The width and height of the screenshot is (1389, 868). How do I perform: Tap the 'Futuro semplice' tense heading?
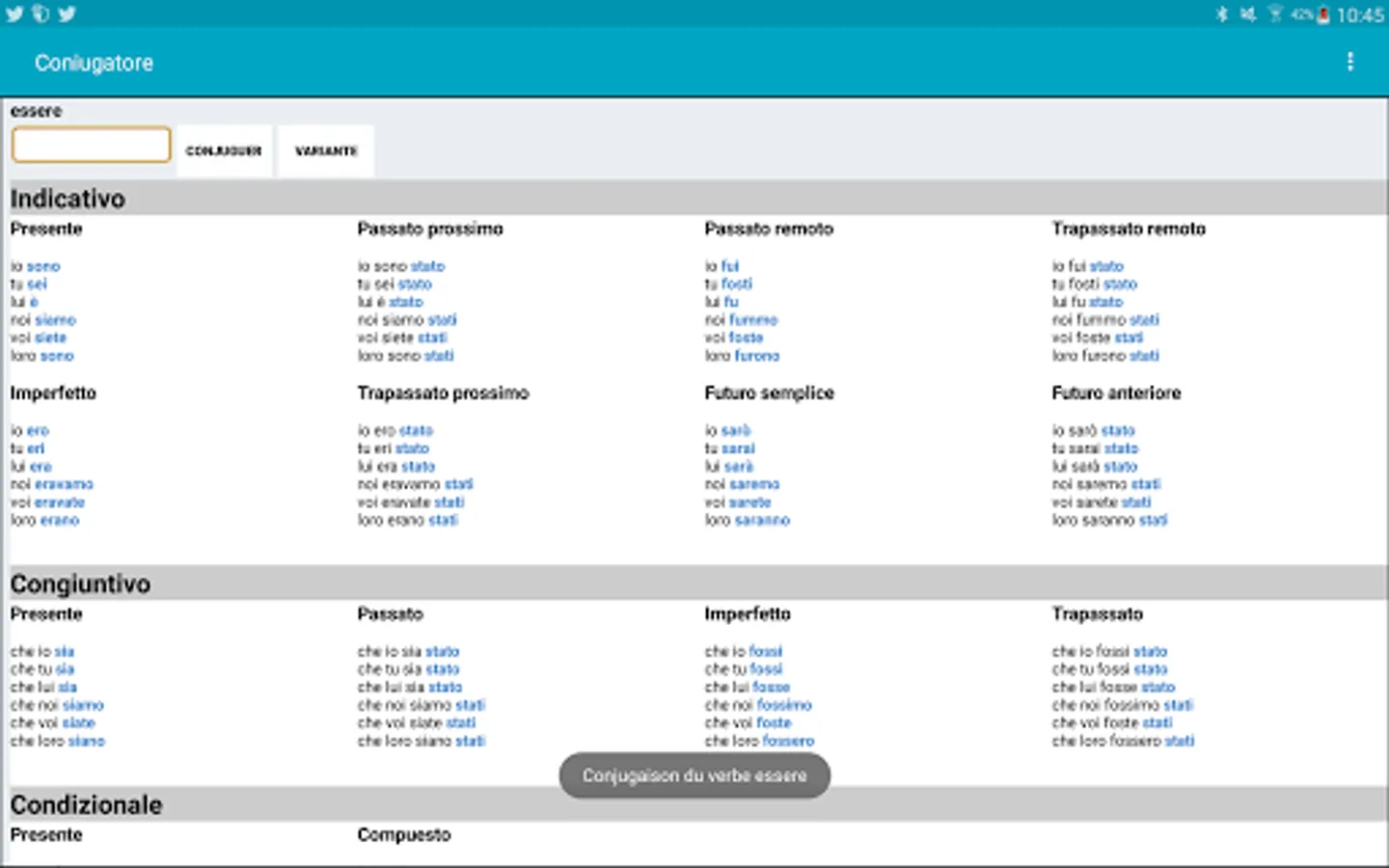point(769,393)
